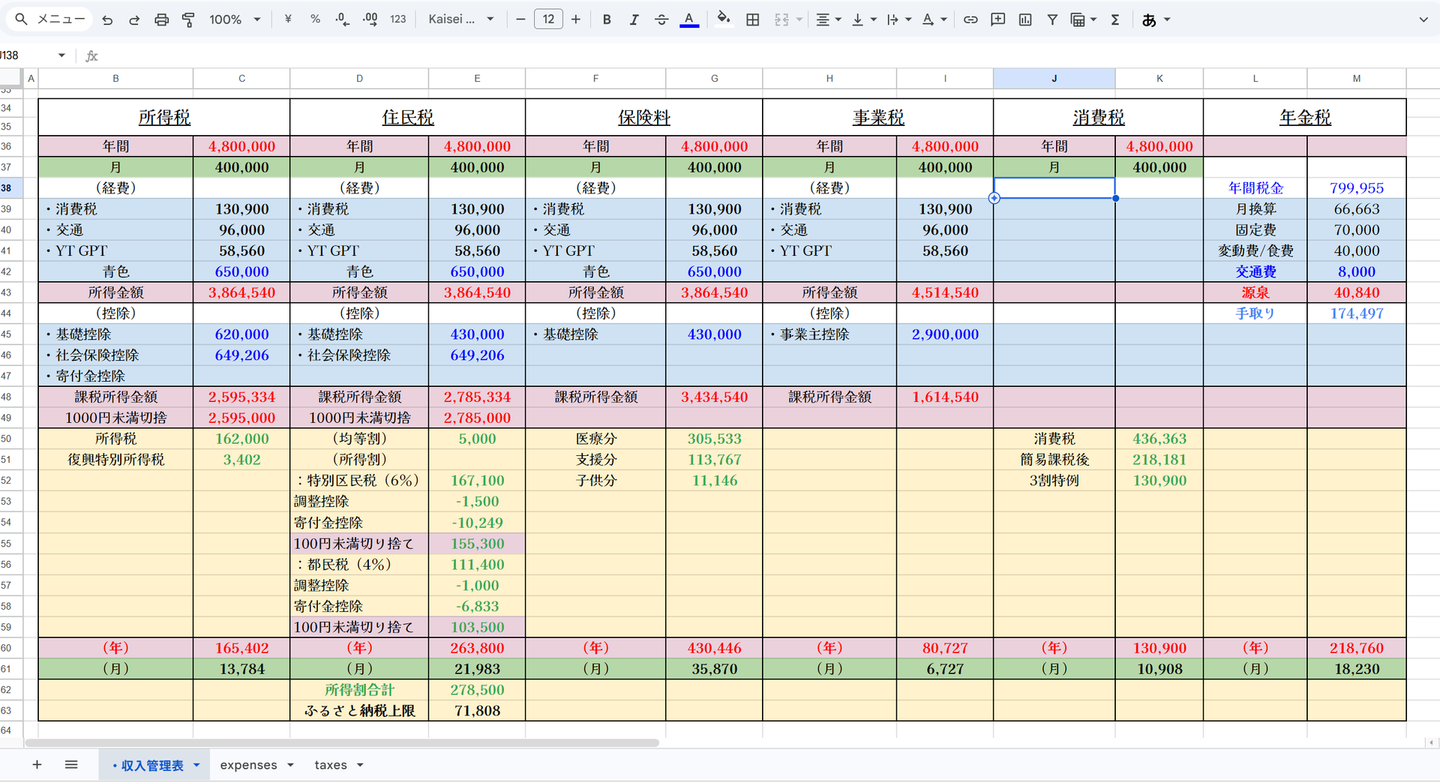Viewport: 1440px width, 783px height.
Task: Click the font size 12 field
Action: click(x=548, y=19)
